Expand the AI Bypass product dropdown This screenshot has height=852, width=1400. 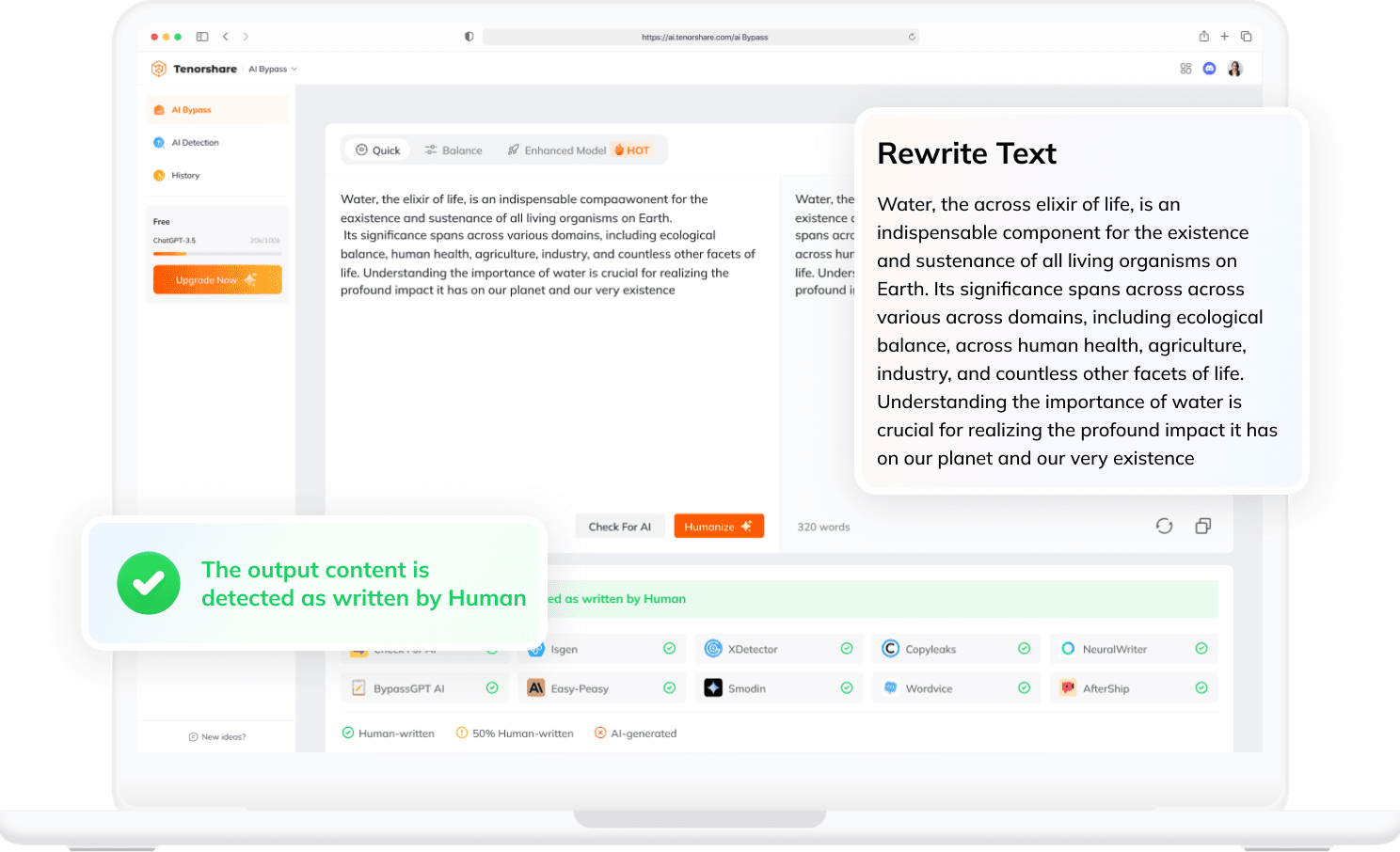pyautogui.click(x=273, y=69)
